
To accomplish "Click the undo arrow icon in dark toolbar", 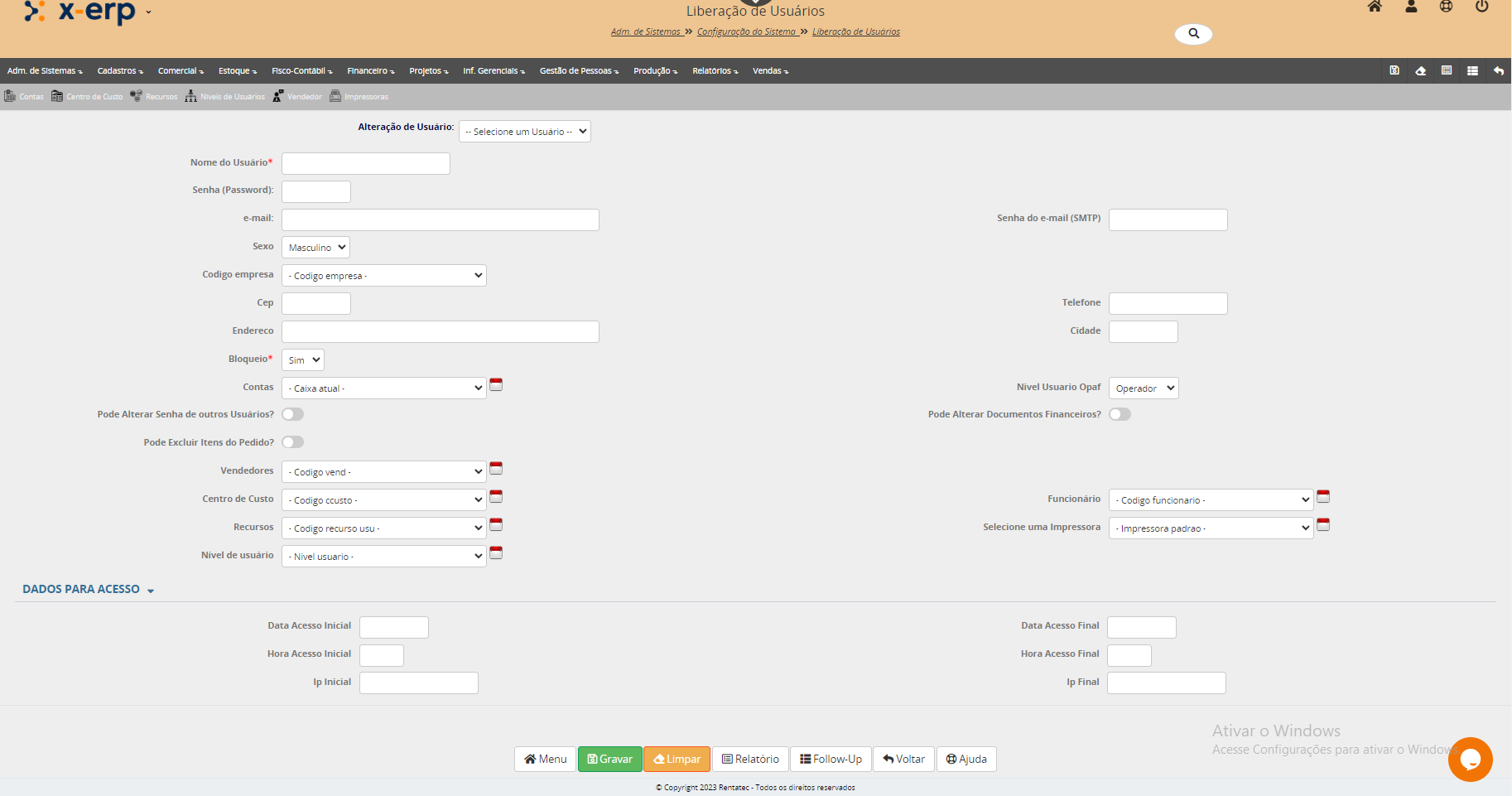I will pos(1498,70).
